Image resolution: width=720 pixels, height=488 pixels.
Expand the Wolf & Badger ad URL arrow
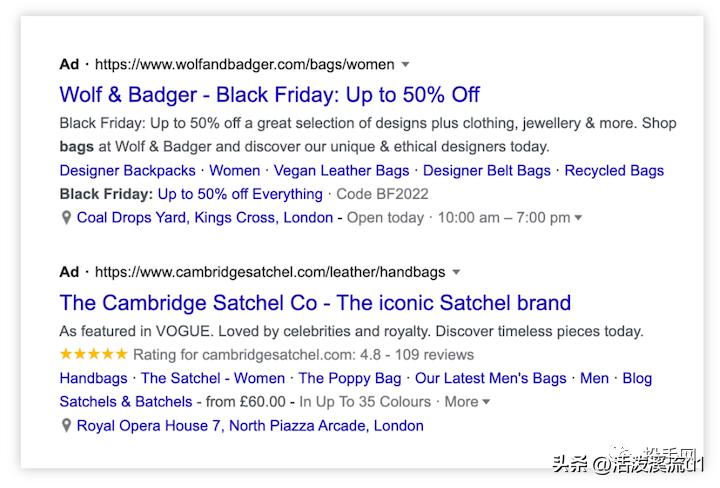(x=405, y=64)
